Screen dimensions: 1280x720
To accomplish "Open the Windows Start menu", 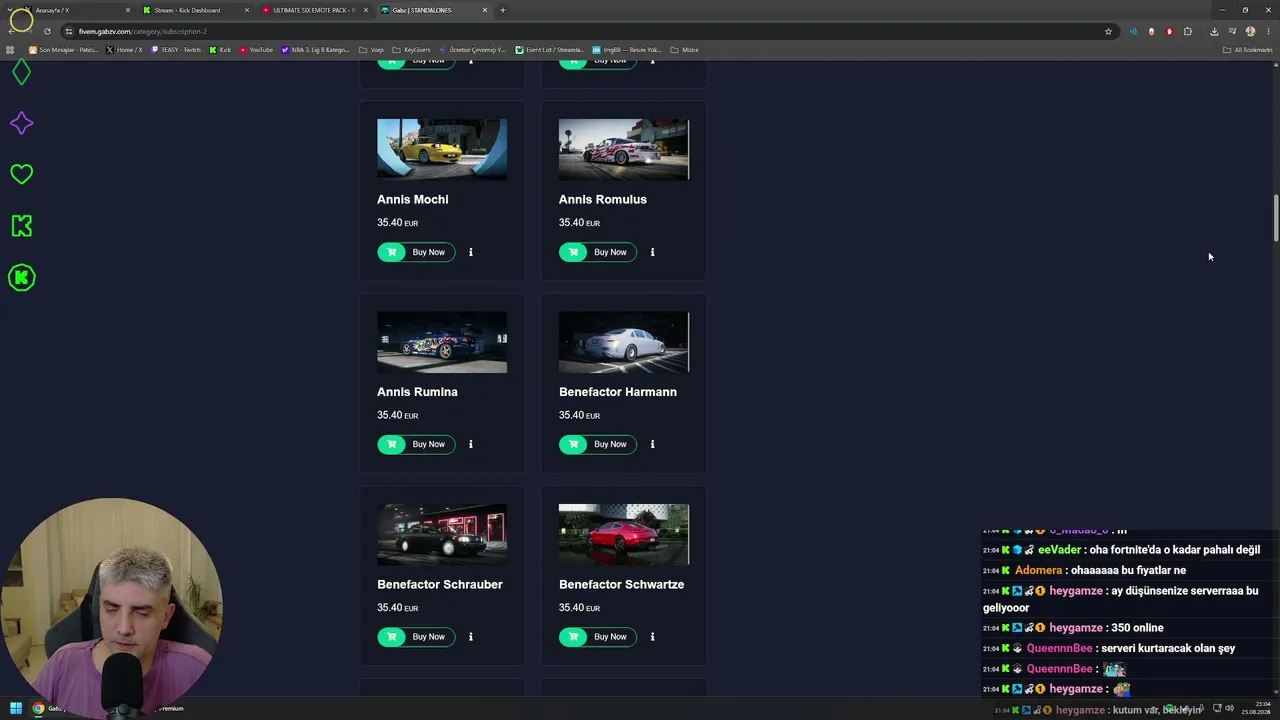I will [15, 708].
